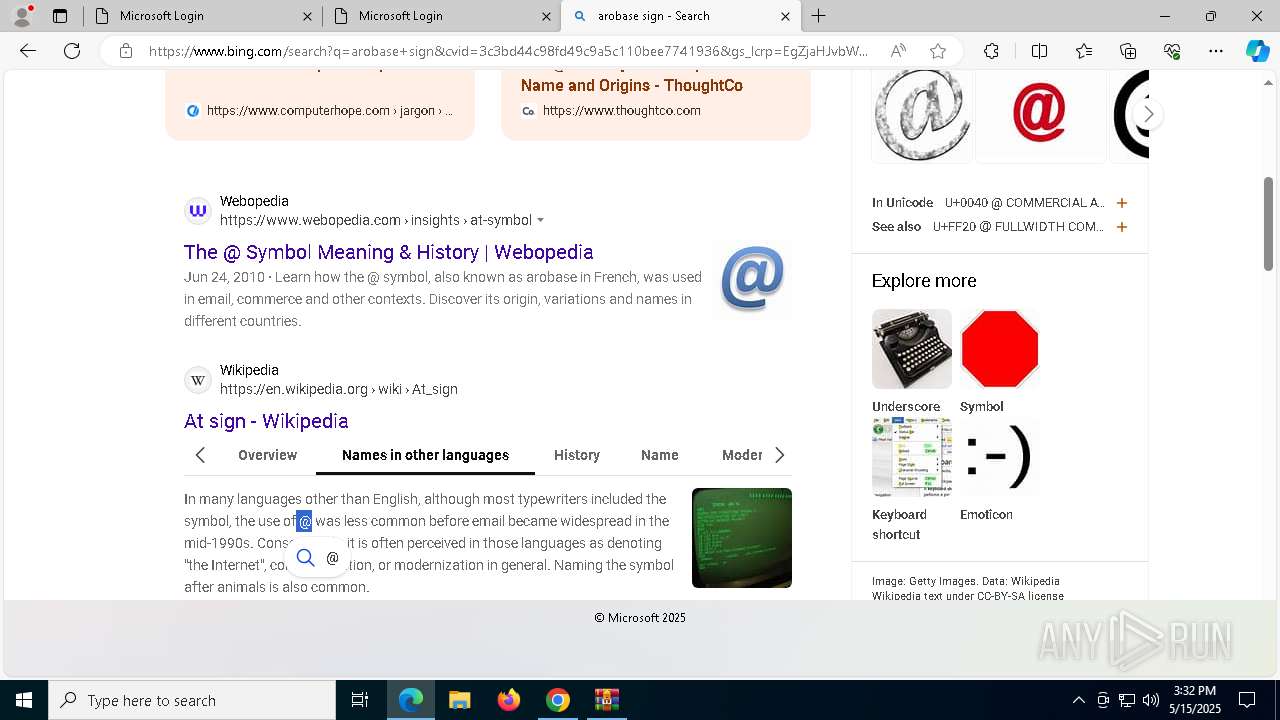This screenshot has width=1280, height=720.
Task: Open the Windows Start menu
Action: pyautogui.click(x=24, y=700)
